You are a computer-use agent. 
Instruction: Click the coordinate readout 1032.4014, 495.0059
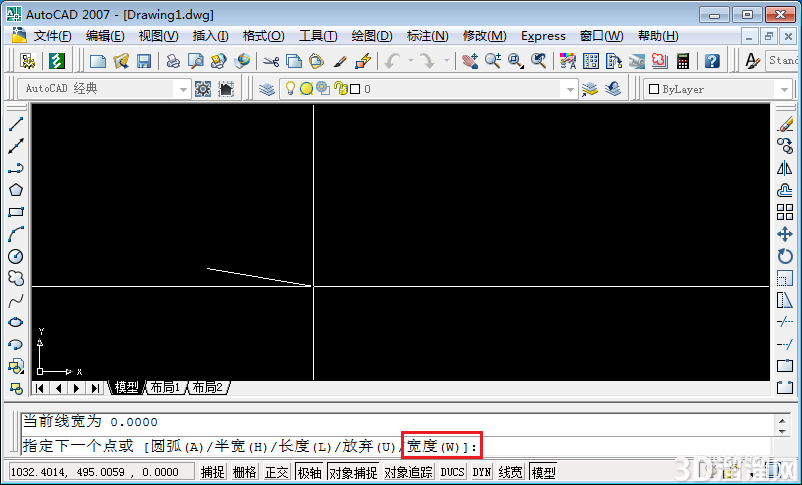click(101, 472)
